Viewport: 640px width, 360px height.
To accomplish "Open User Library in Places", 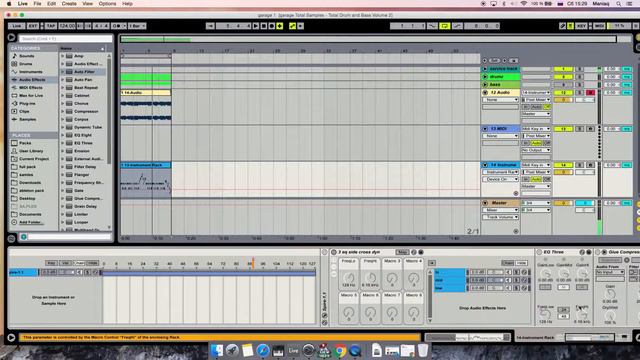I will [31, 151].
